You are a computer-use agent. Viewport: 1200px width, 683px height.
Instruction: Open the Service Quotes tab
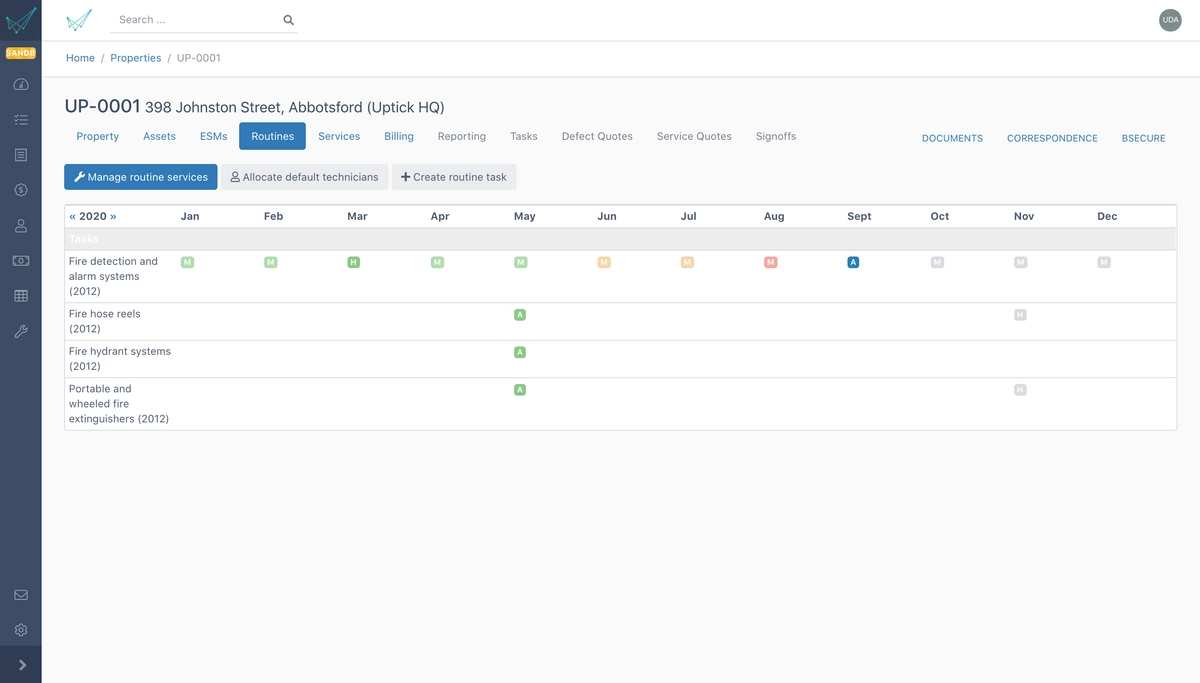pyautogui.click(x=694, y=136)
